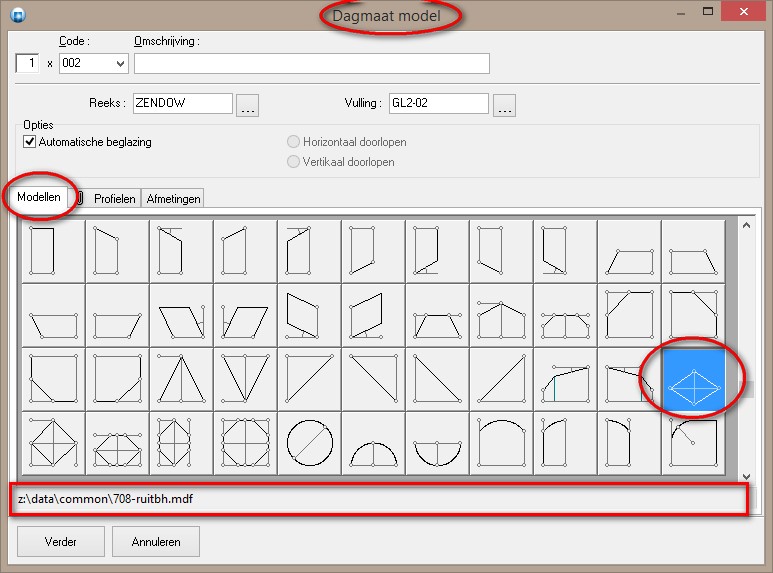The height and width of the screenshot is (573, 773).
Task: Choose the highlighted diamond shape model
Action: pos(694,379)
